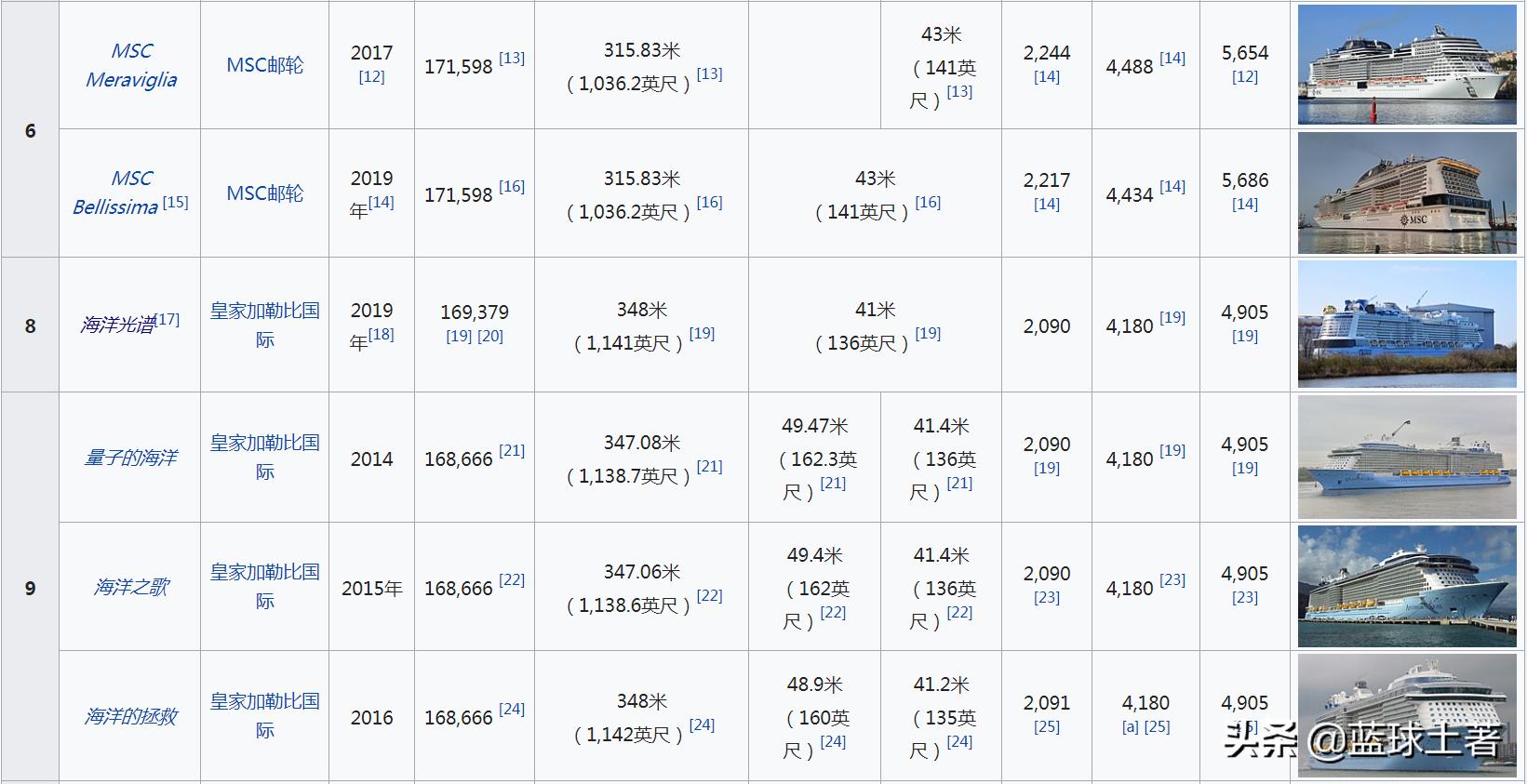
Task: Open the MSC Meraviglia ship link
Action: click(131, 65)
